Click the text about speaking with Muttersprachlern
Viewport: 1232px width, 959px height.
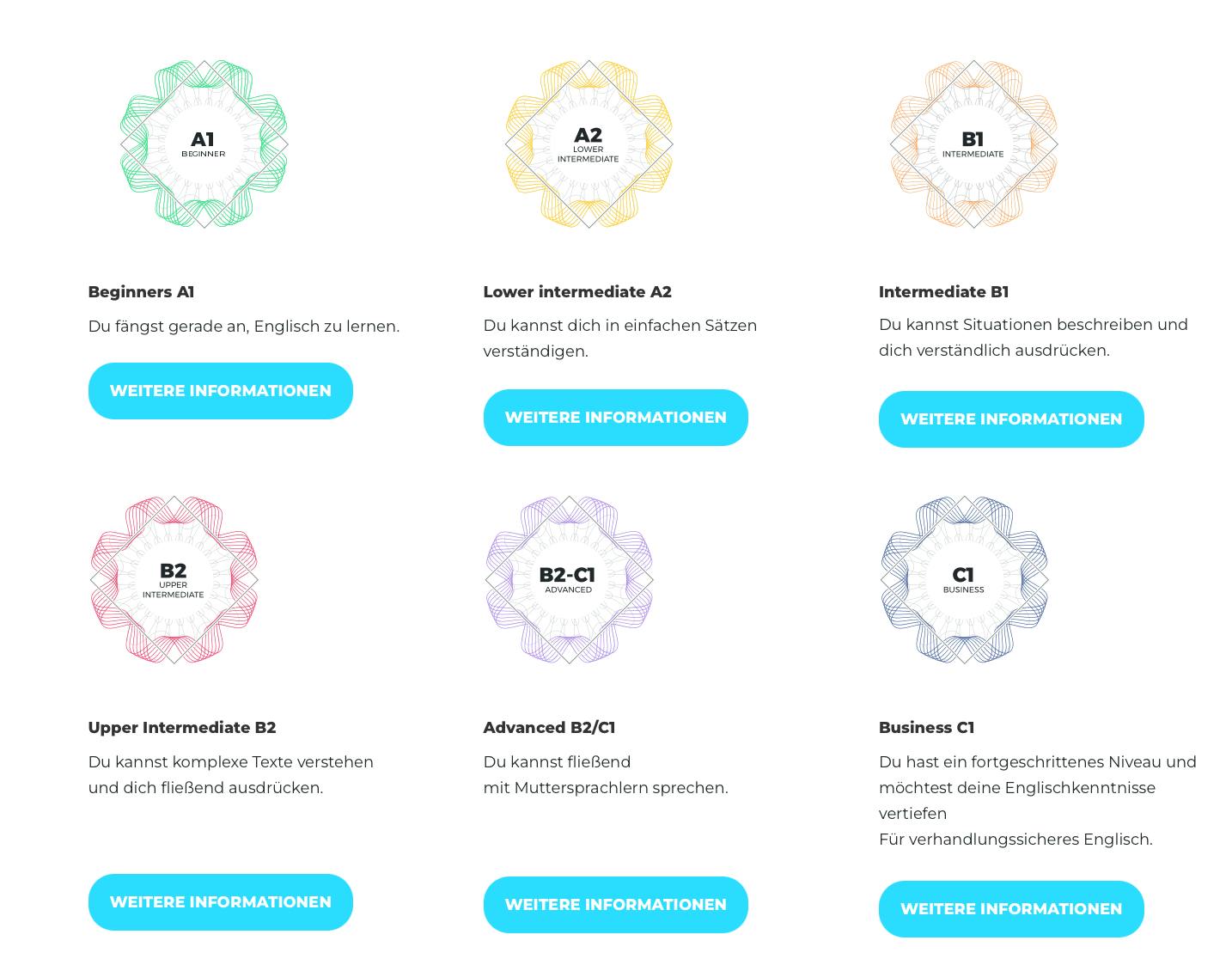point(605,788)
